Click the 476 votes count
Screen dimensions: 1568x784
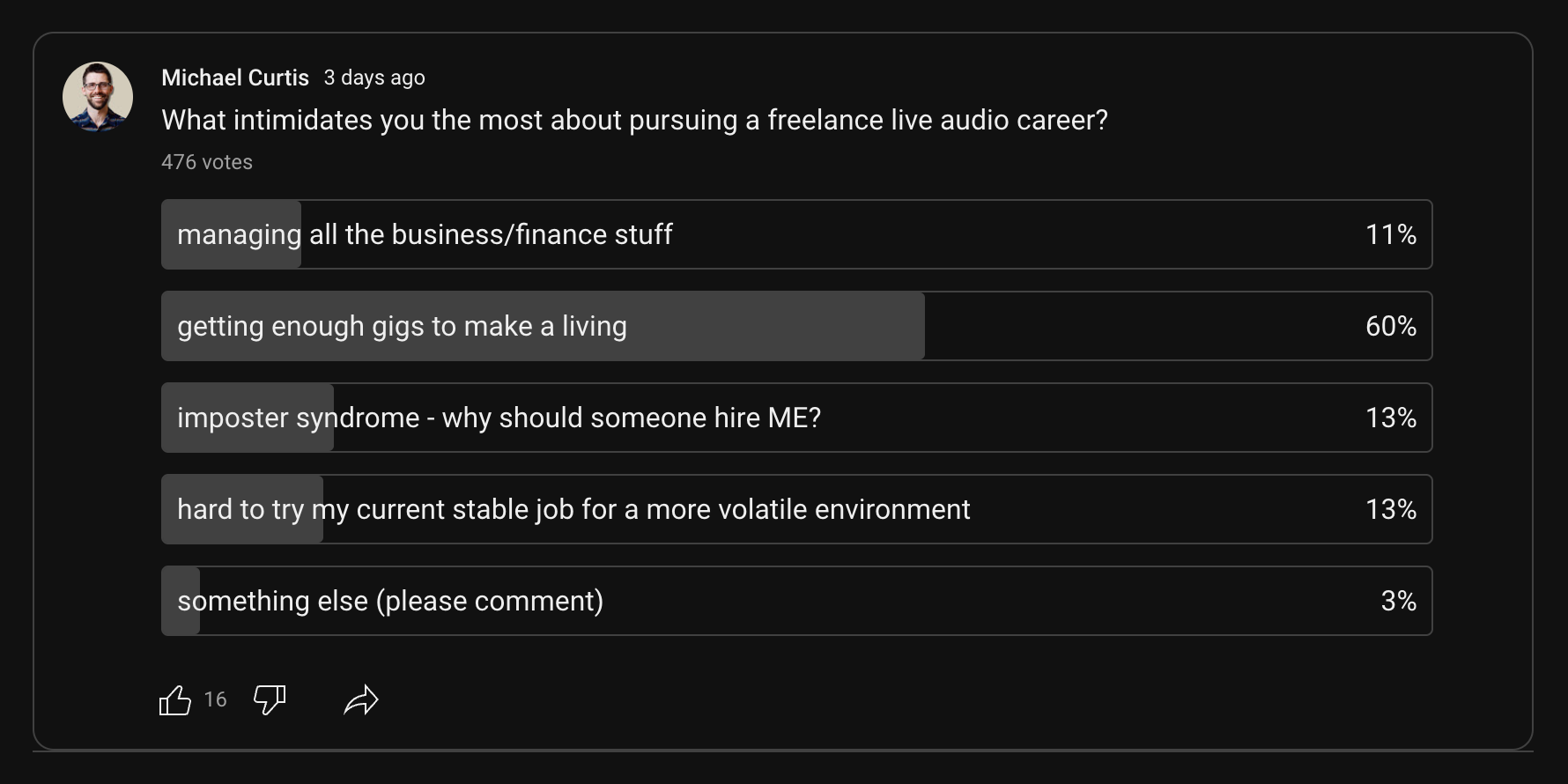[207, 162]
